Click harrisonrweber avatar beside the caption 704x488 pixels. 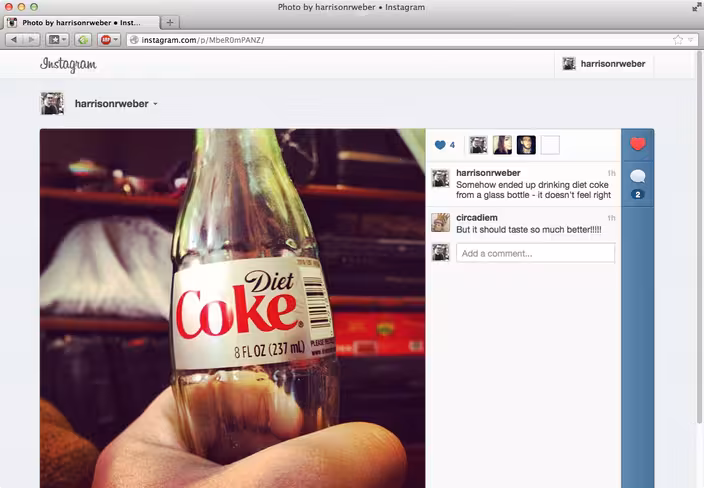(441, 178)
